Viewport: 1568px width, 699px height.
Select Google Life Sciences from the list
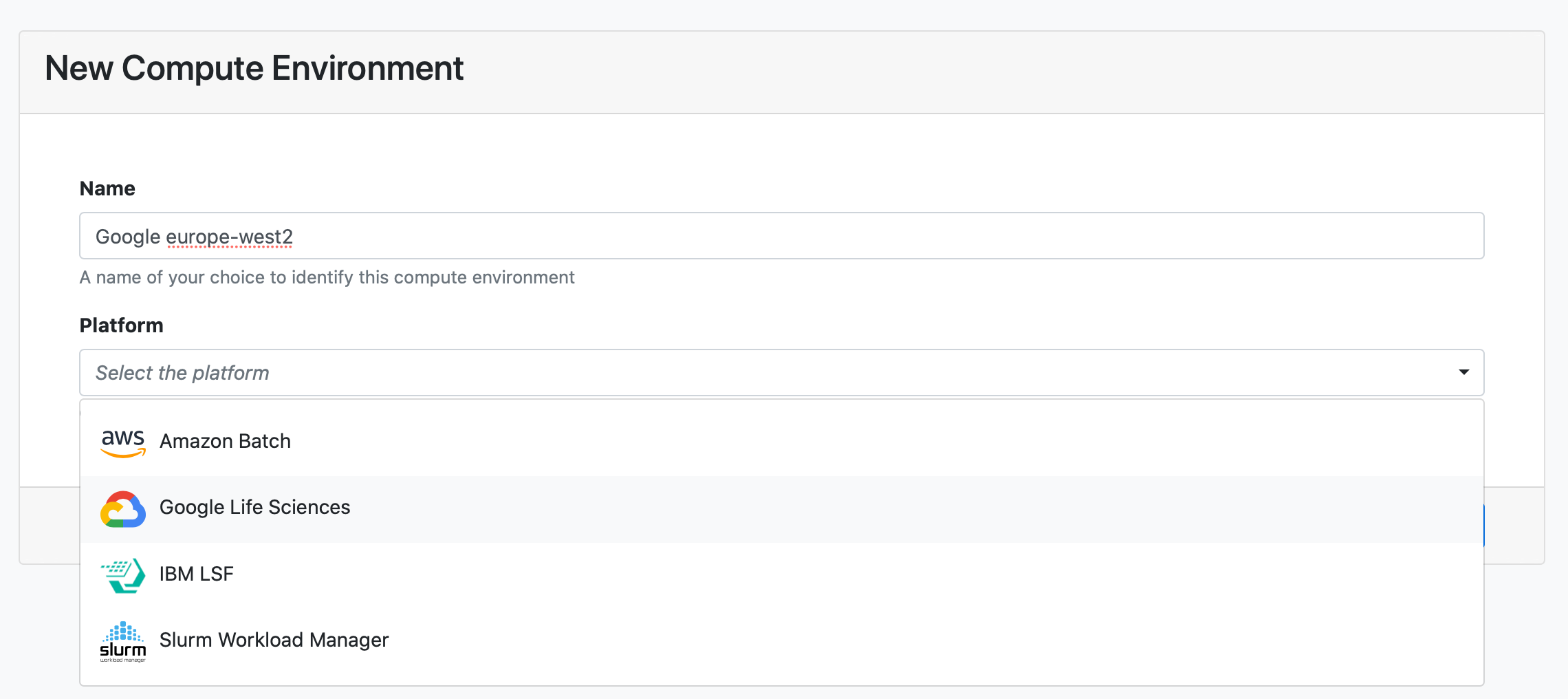pos(254,507)
